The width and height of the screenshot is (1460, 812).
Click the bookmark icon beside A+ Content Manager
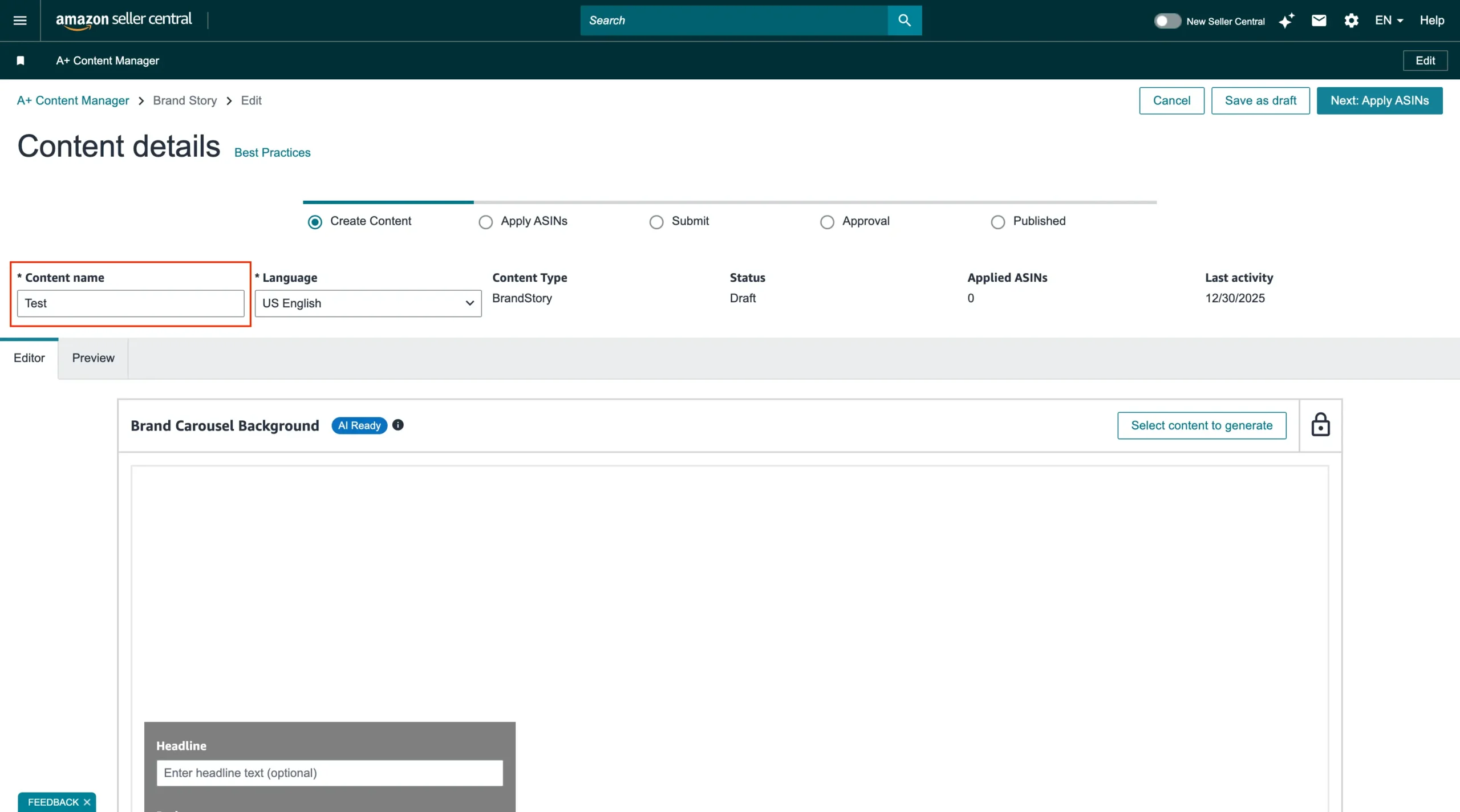coord(21,60)
